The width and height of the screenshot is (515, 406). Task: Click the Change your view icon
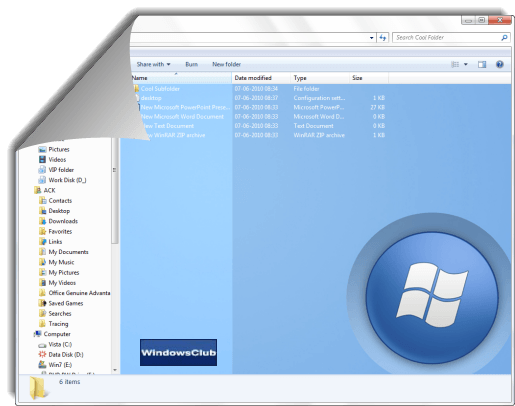[x=455, y=64]
